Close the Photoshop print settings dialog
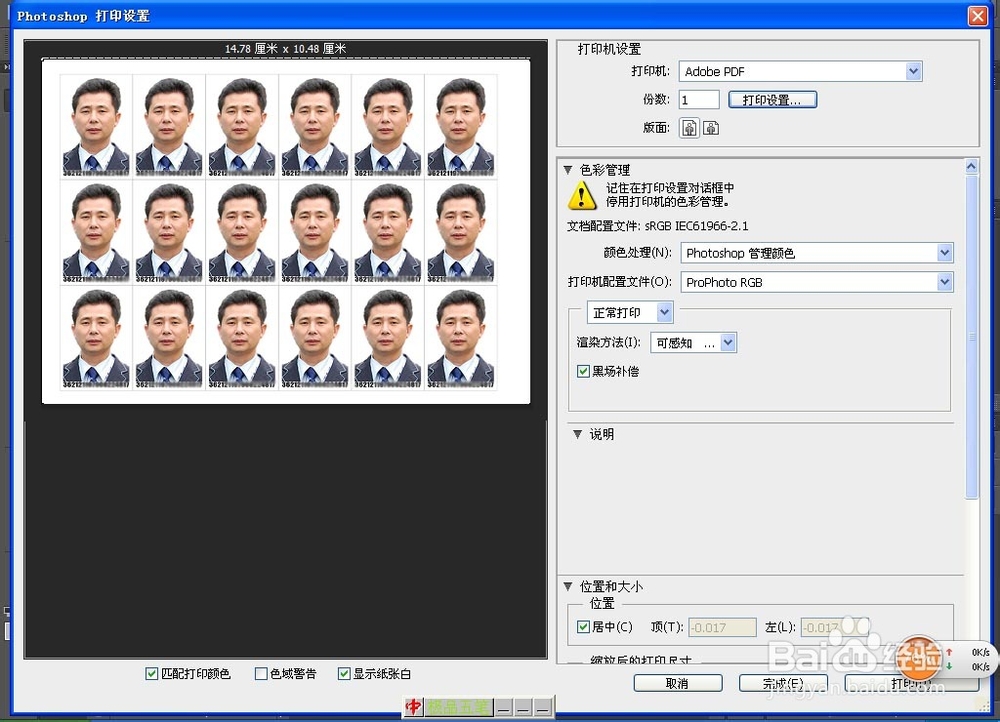This screenshot has height=722, width=1000. click(977, 16)
